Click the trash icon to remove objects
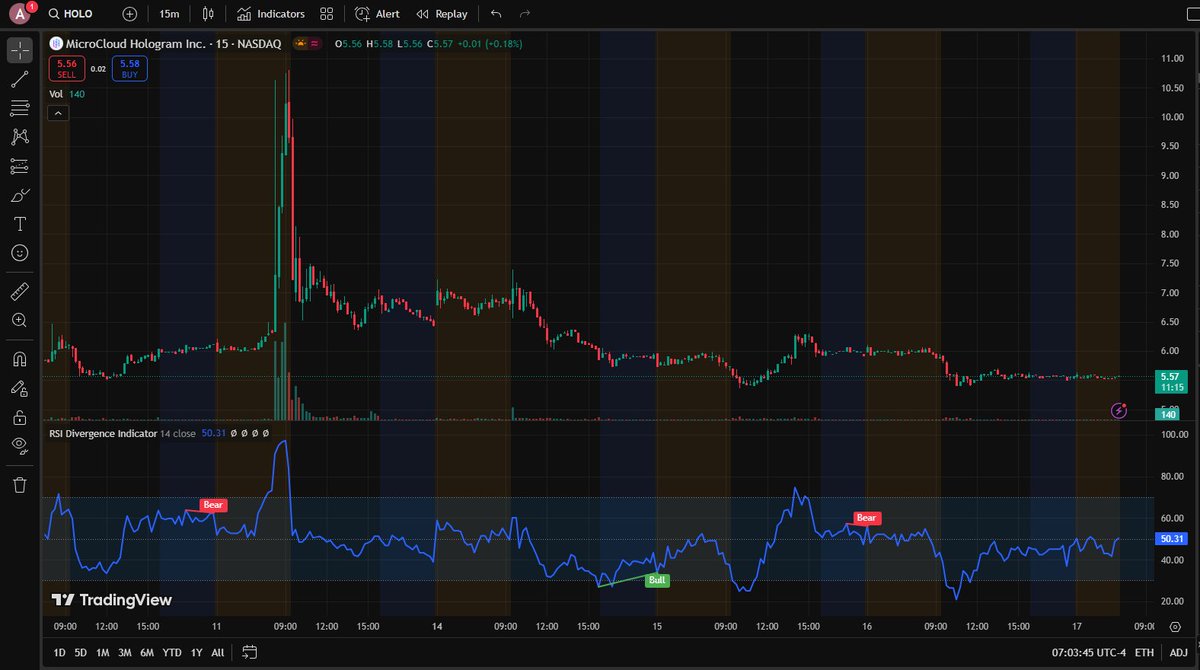The image size is (1200, 670). coord(20,485)
